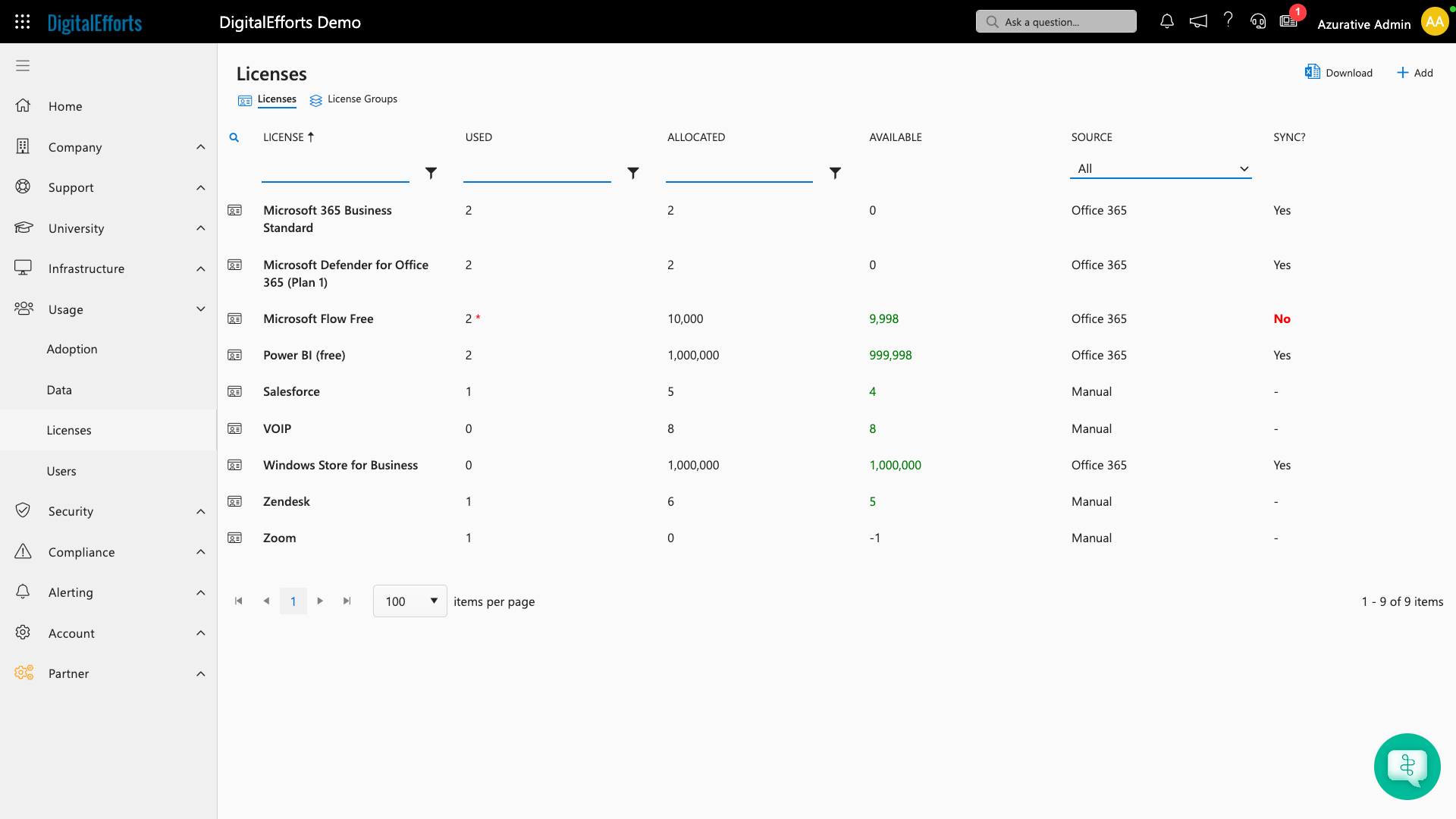Sort by the LICENSE column header
The height and width of the screenshot is (819, 1456).
(x=288, y=137)
